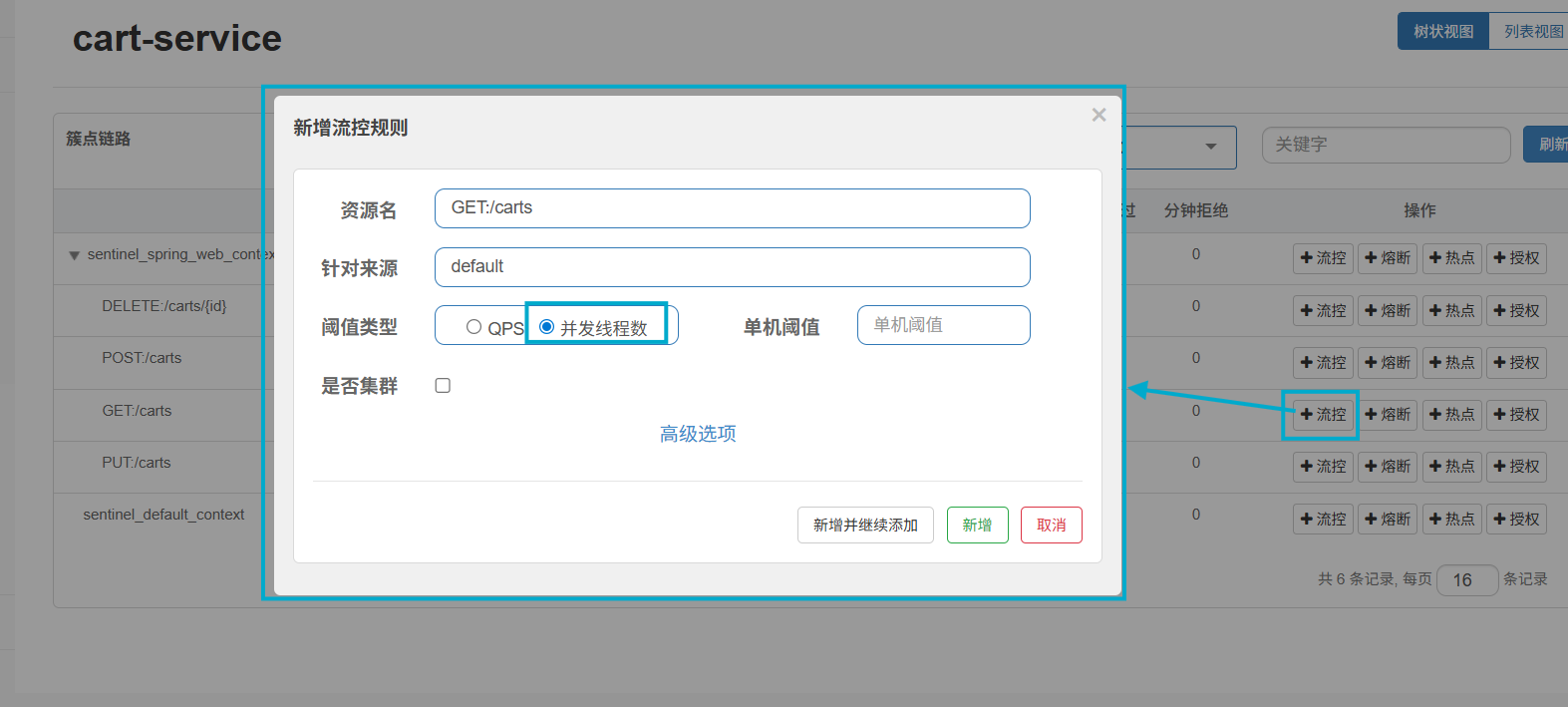Click 流控 button for sentinel_default_context row
Viewport: 1568px width, 707px height.
(x=1323, y=519)
